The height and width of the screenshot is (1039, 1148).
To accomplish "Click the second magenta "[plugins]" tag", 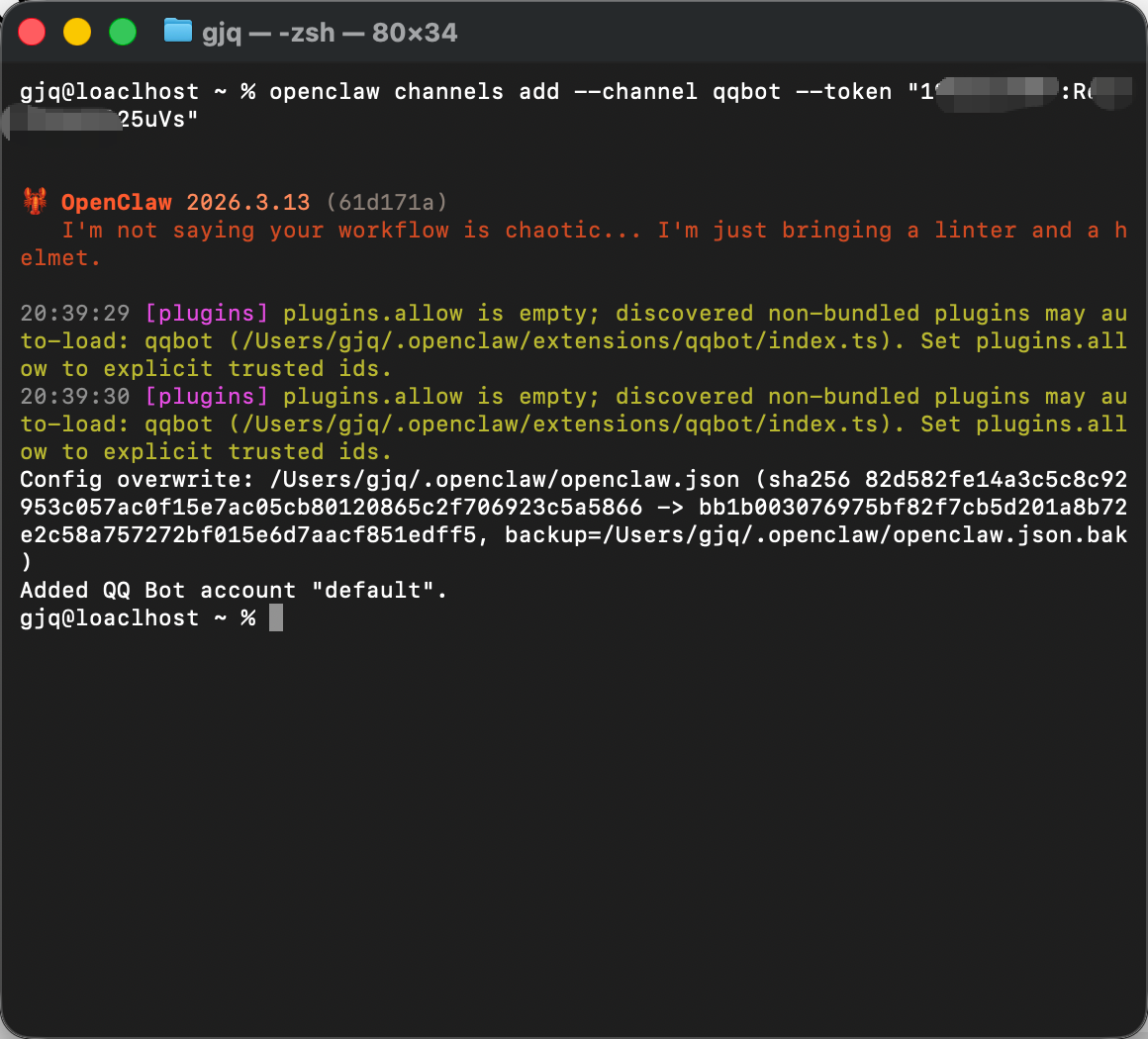I will pos(207,397).
